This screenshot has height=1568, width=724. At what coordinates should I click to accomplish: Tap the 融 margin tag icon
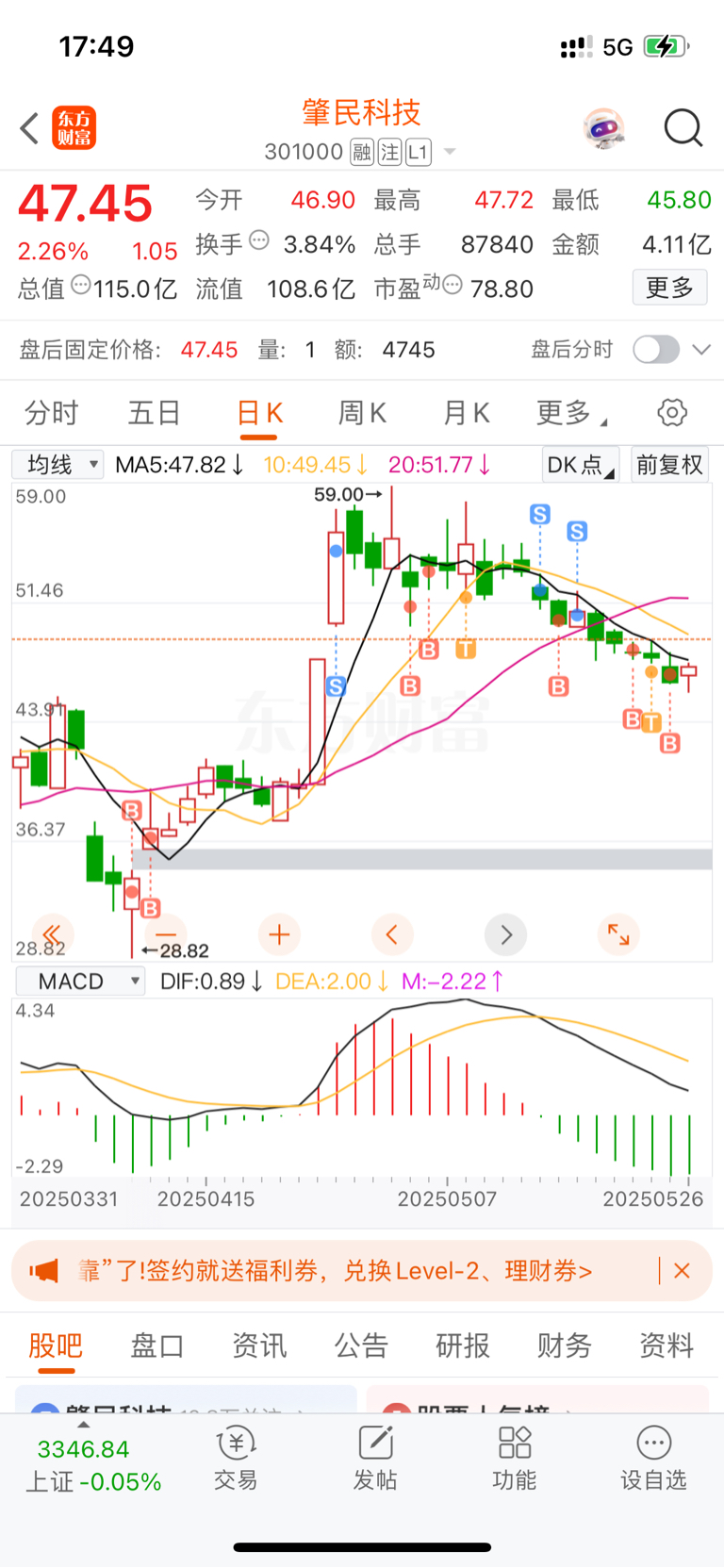[x=362, y=152]
